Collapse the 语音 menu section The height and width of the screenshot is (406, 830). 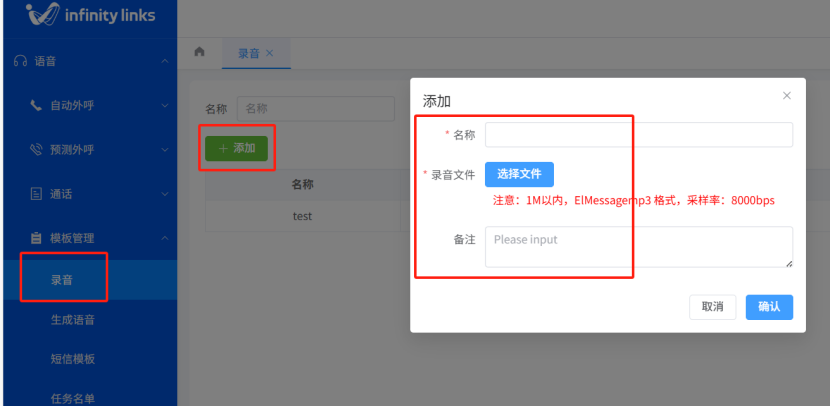pyautogui.click(x=164, y=62)
